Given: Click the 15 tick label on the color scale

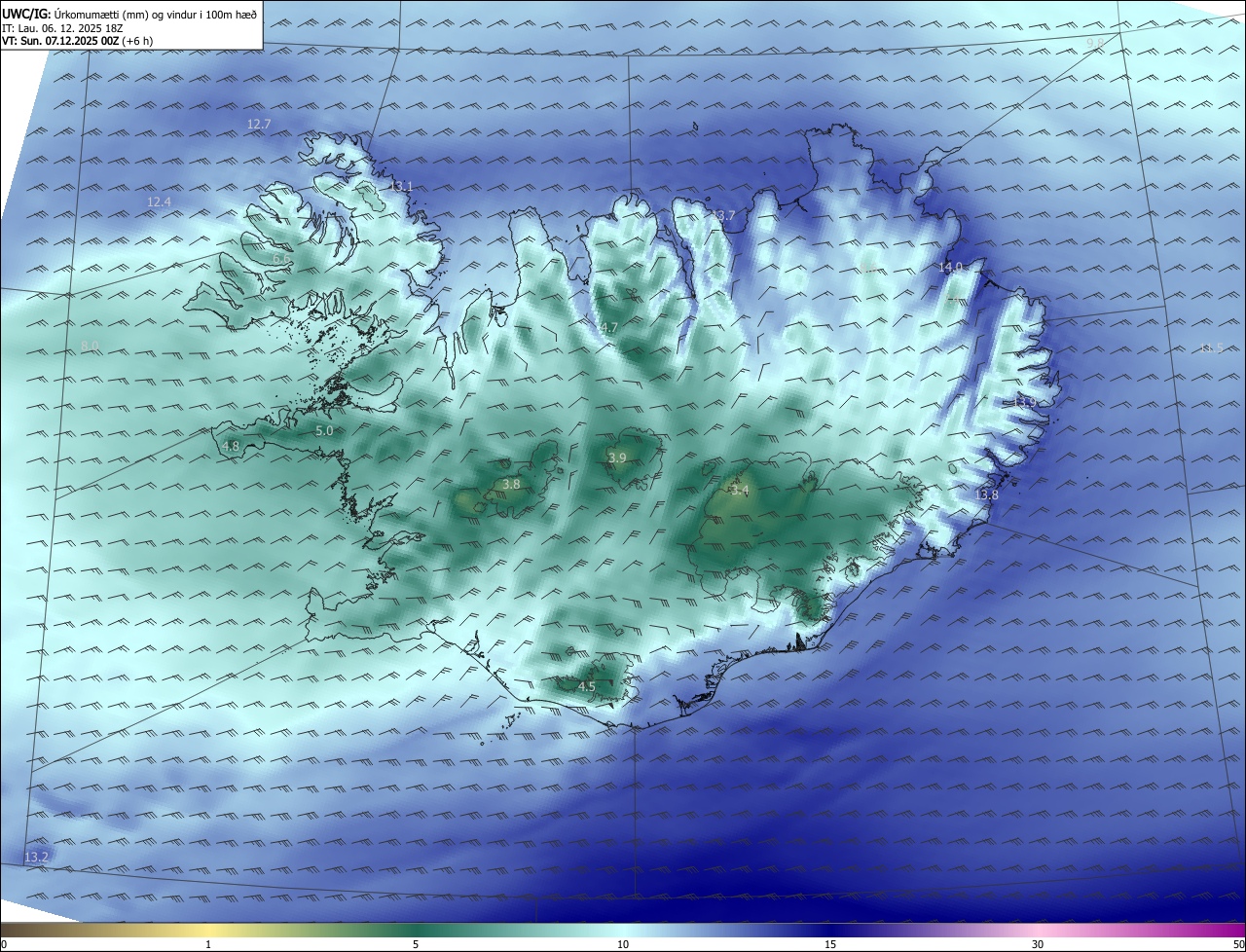Looking at the screenshot, I should click(830, 944).
